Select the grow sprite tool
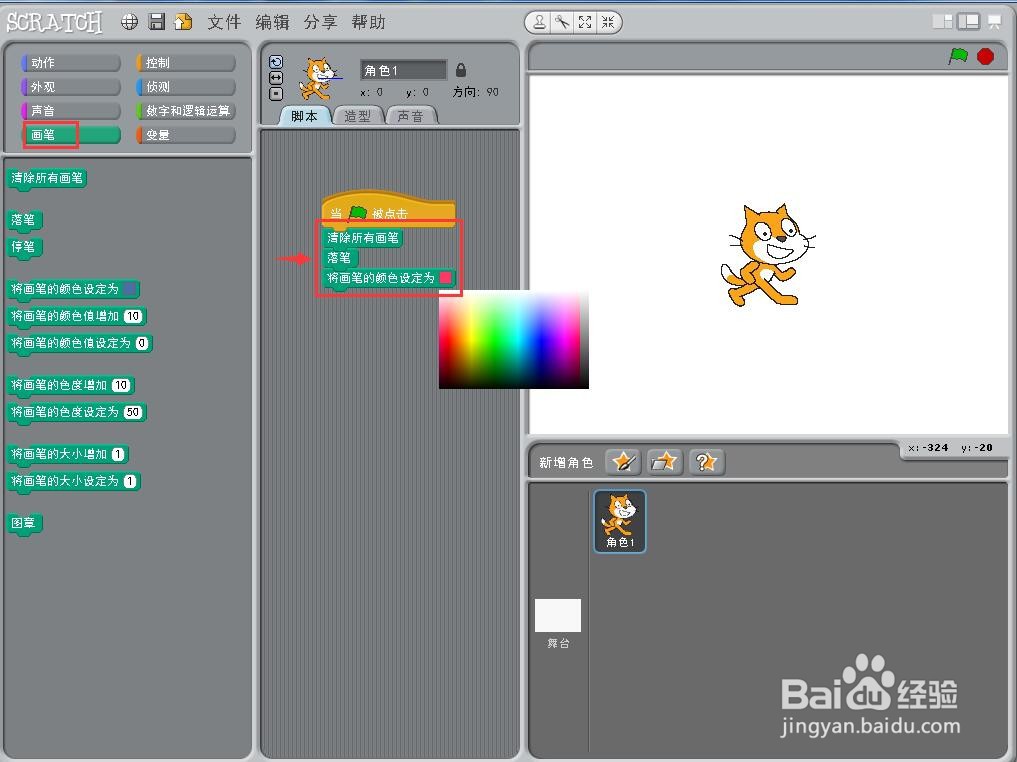Screen dimensions: 1017x762 coord(584,21)
